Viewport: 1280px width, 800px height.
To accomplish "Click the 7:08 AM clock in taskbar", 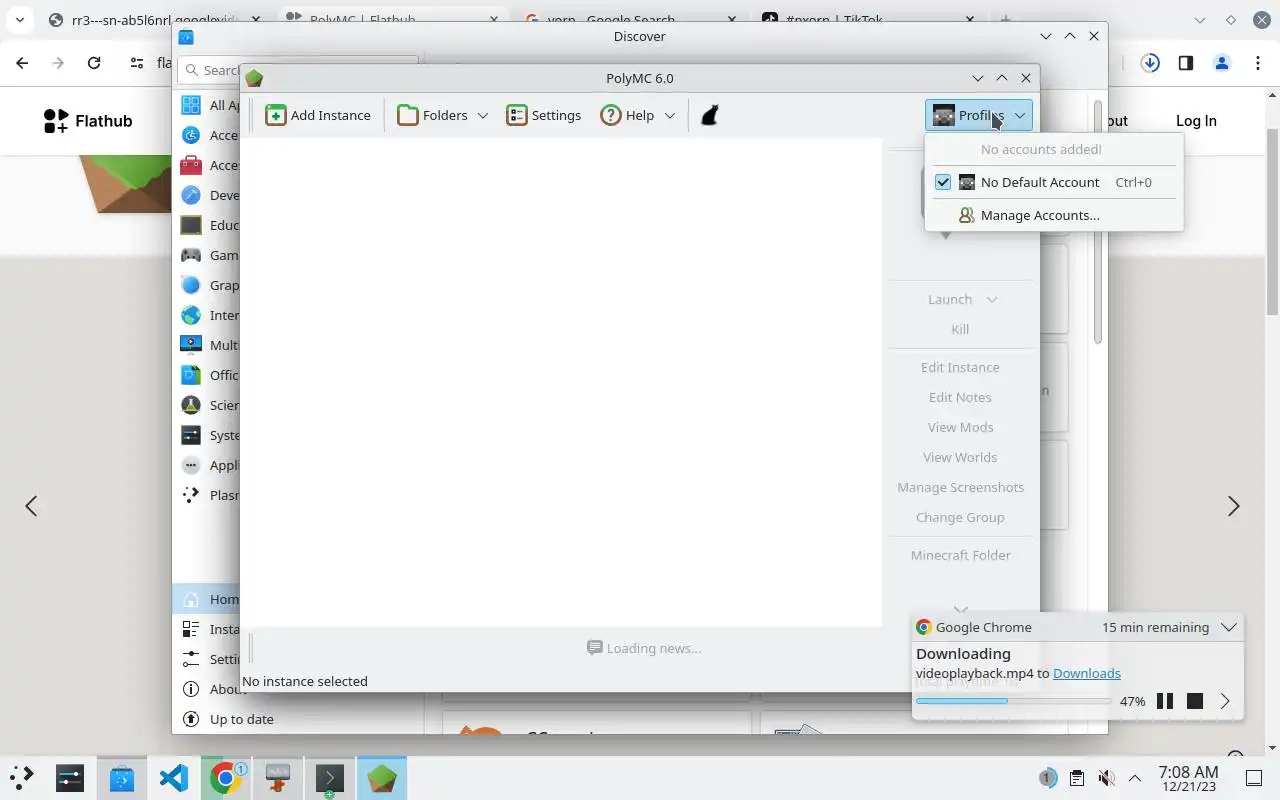I will click(x=1188, y=777).
